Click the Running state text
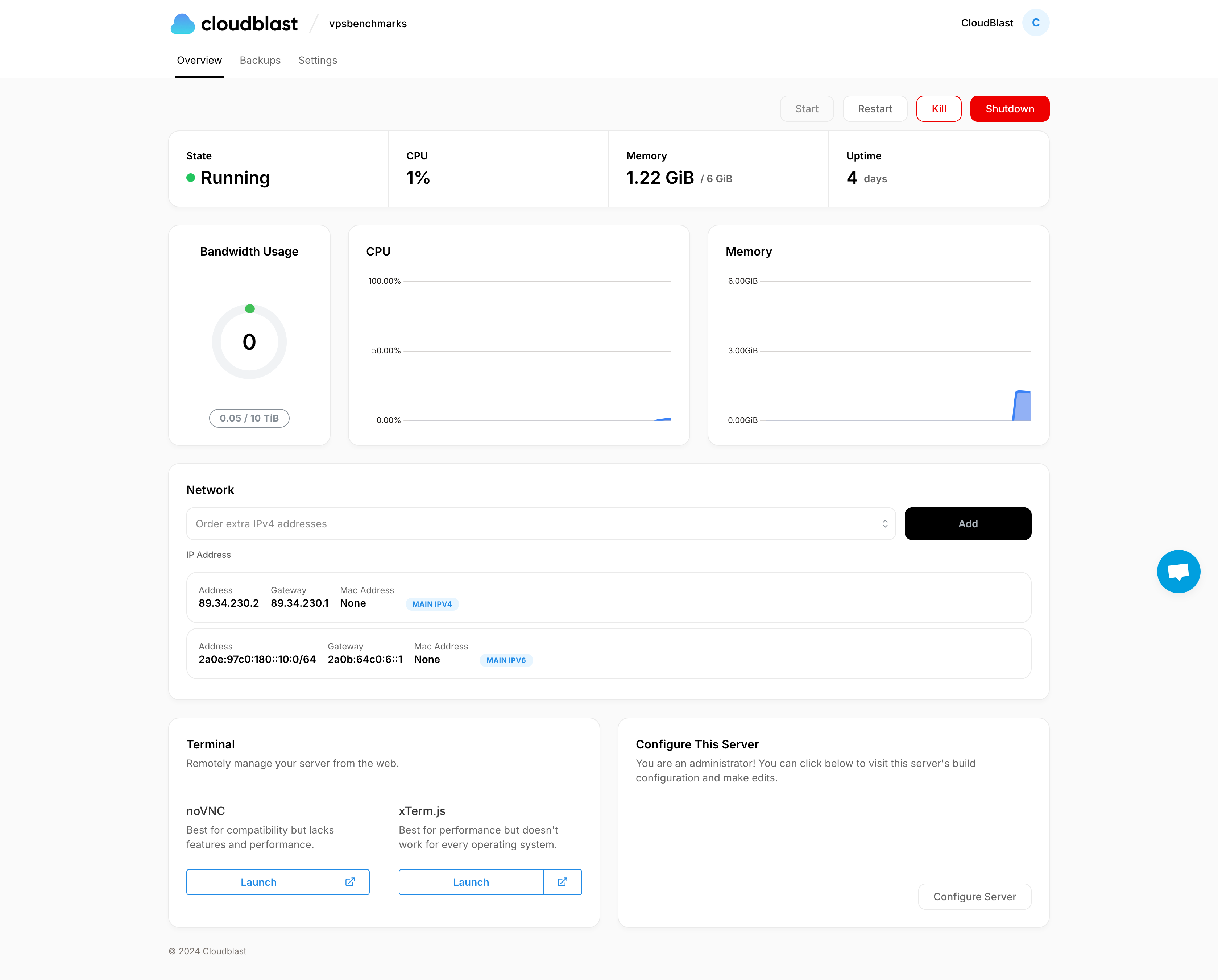Screen dimensions: 1218x980 tap(235, 178)
